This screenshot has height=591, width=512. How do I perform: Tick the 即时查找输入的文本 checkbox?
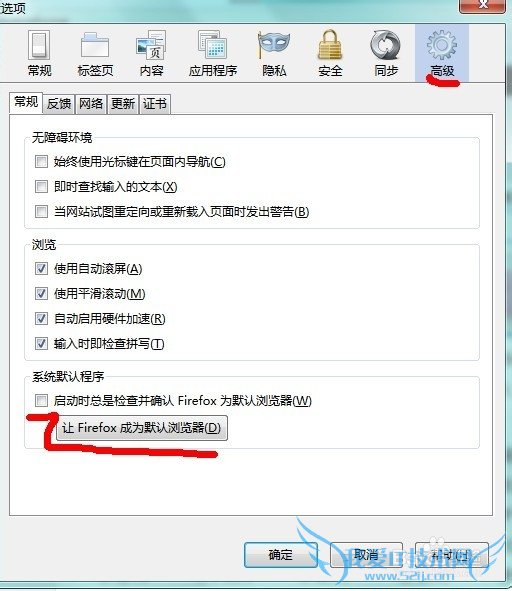41,187
